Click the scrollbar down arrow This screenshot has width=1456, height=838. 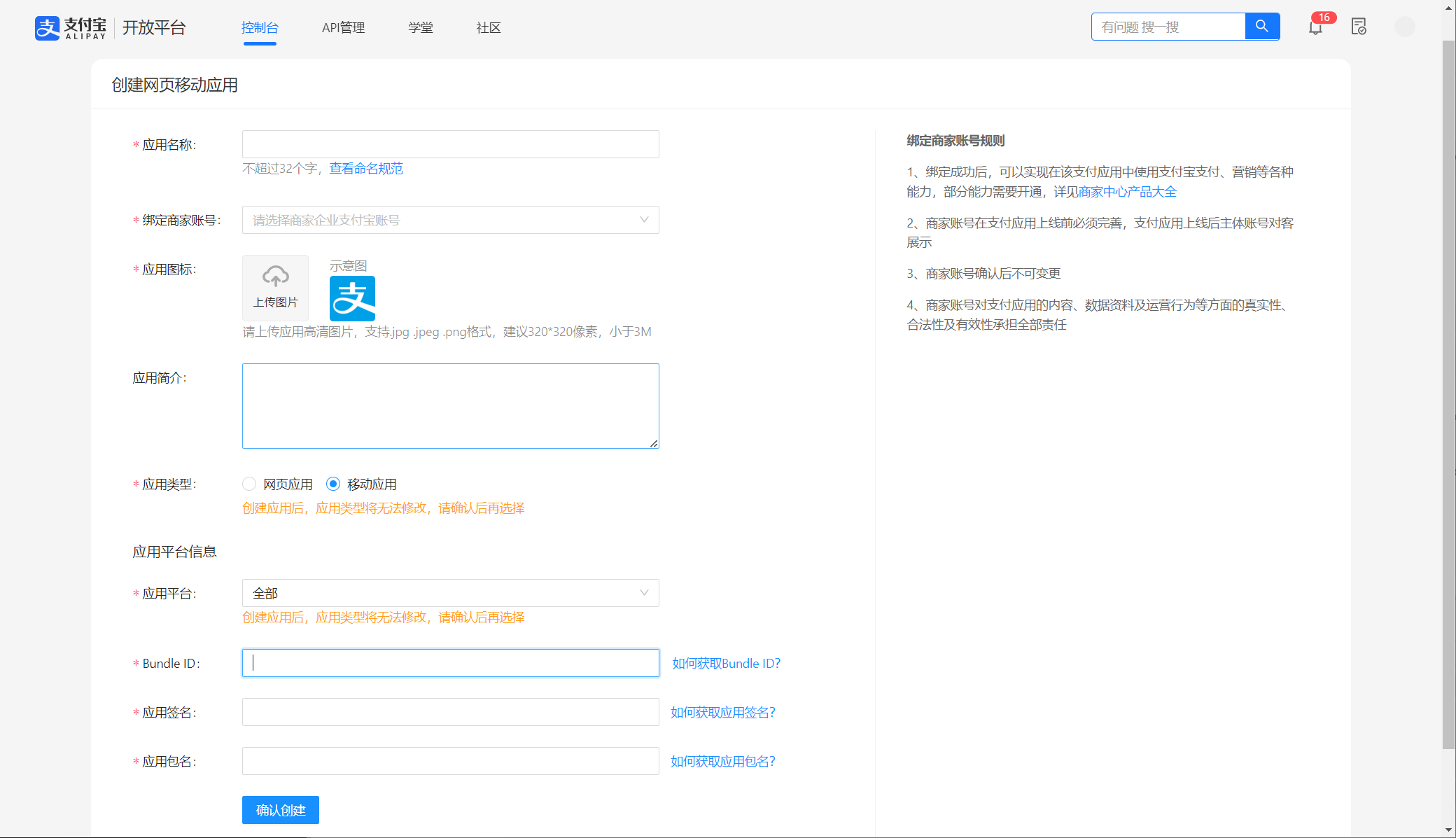[x=1448, y=830]
